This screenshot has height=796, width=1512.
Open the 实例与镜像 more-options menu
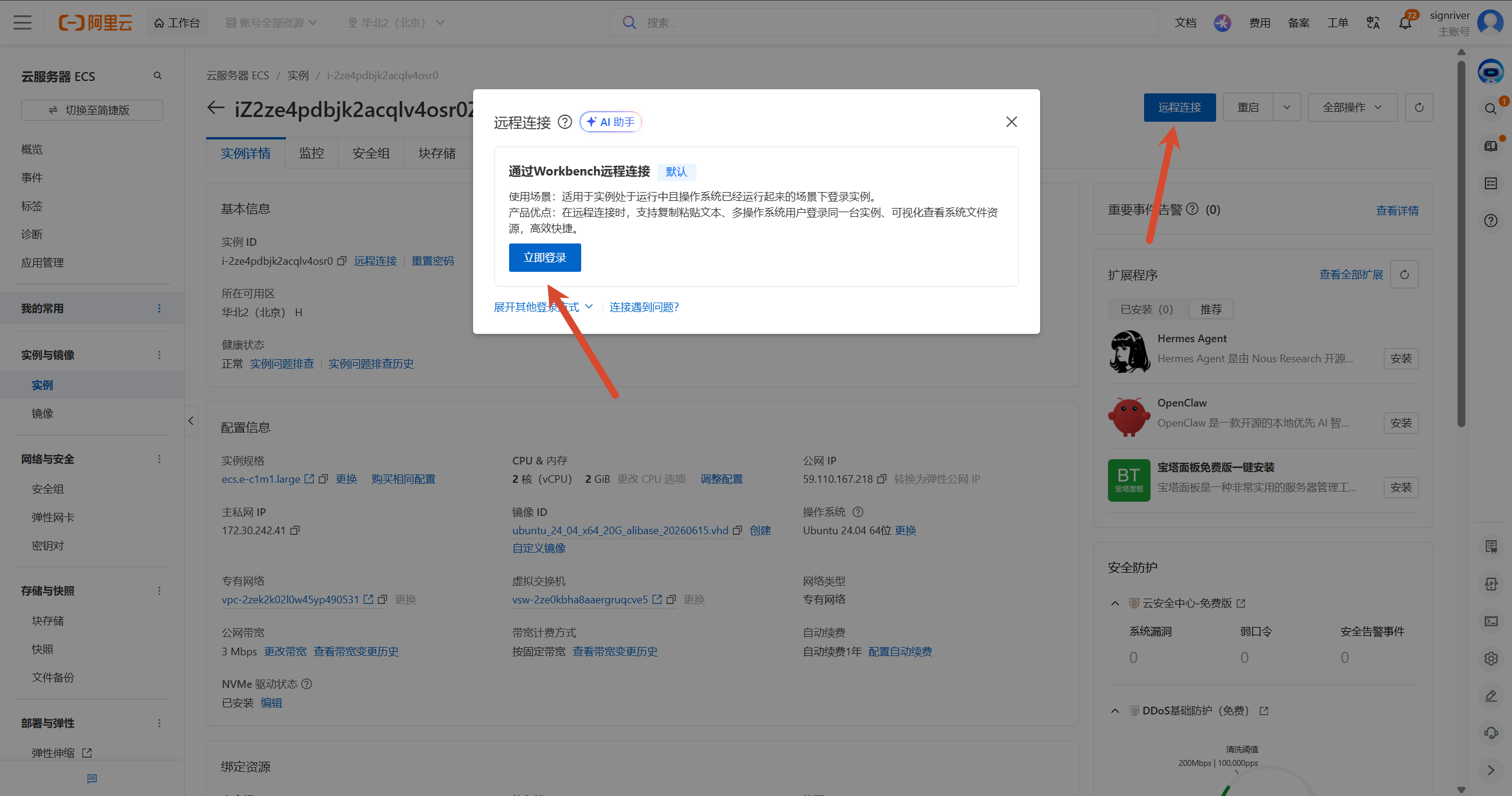tap(159, 355)
